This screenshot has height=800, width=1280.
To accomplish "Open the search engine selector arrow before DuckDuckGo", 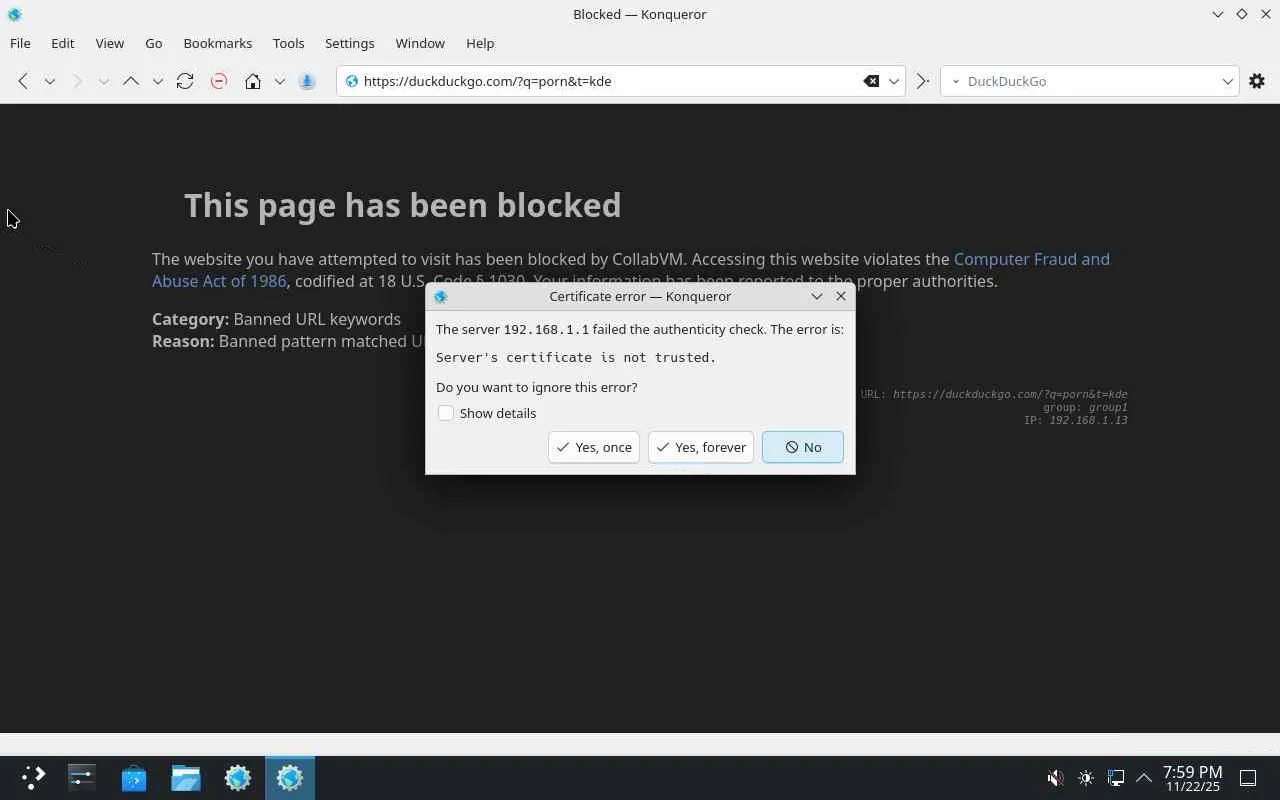I will coord(955,81).
